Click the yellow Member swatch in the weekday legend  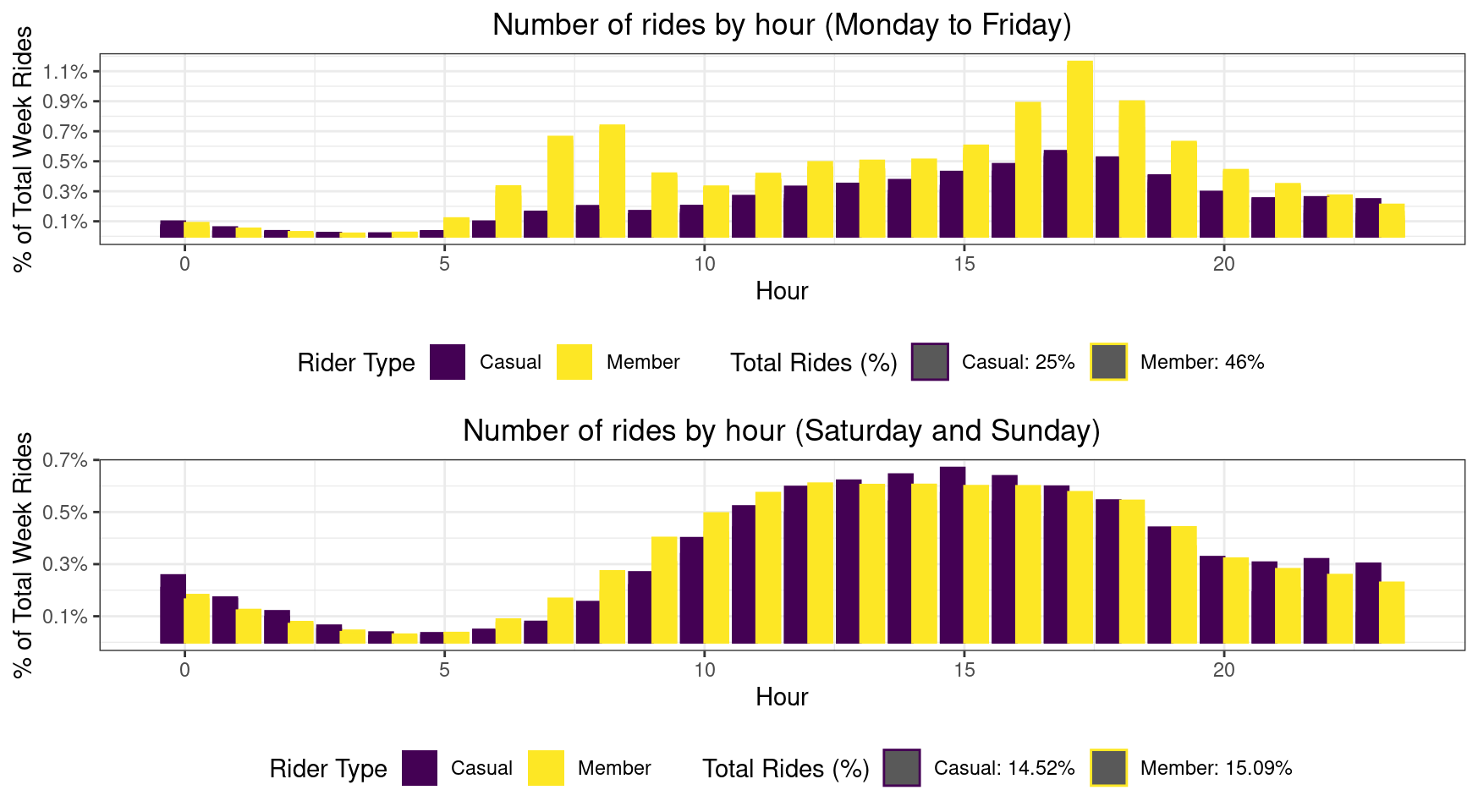574,362
